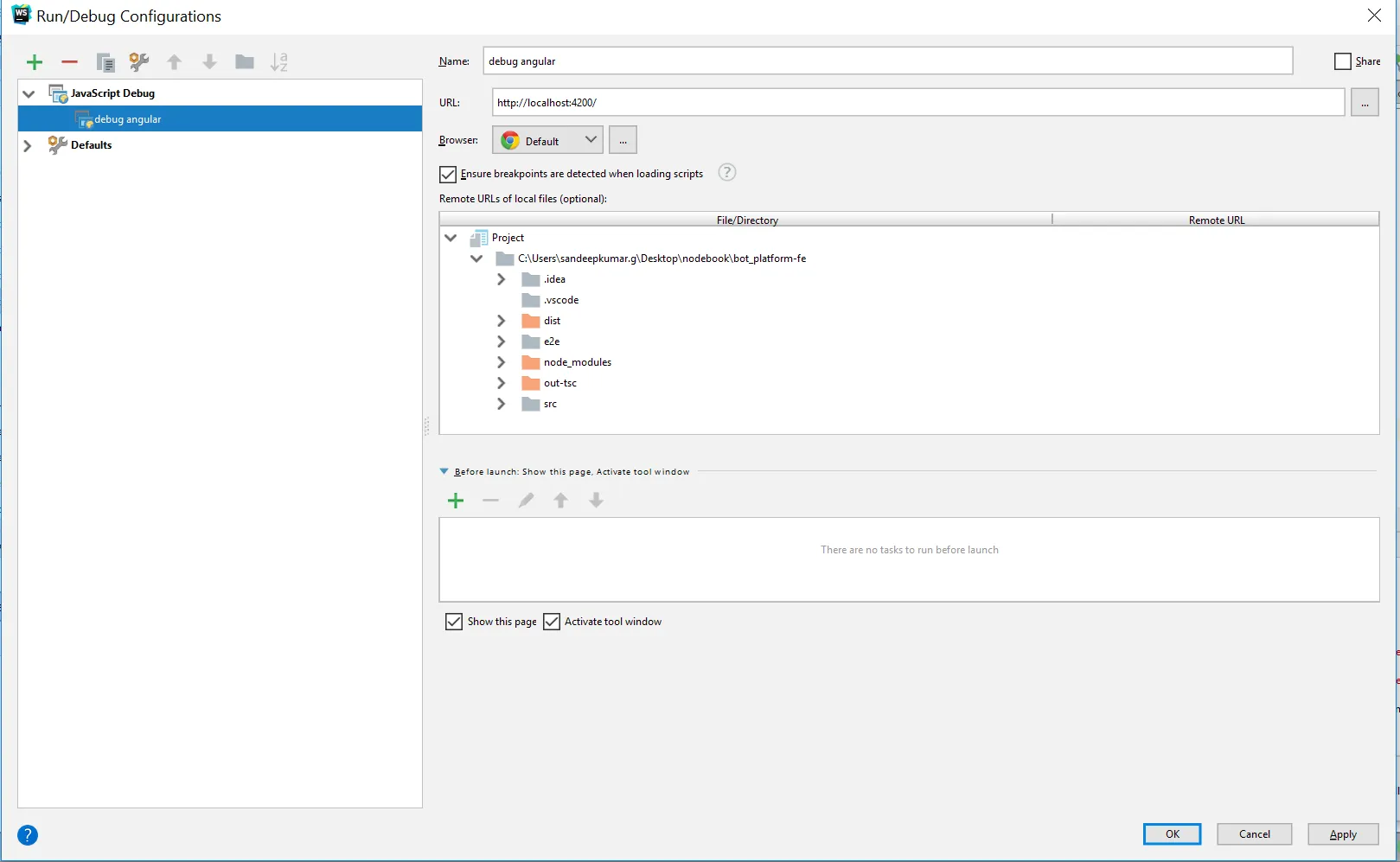The height and width of the screenshot is (862, 1400).
Task: Move before launch task down
Action: click(596, 501)
